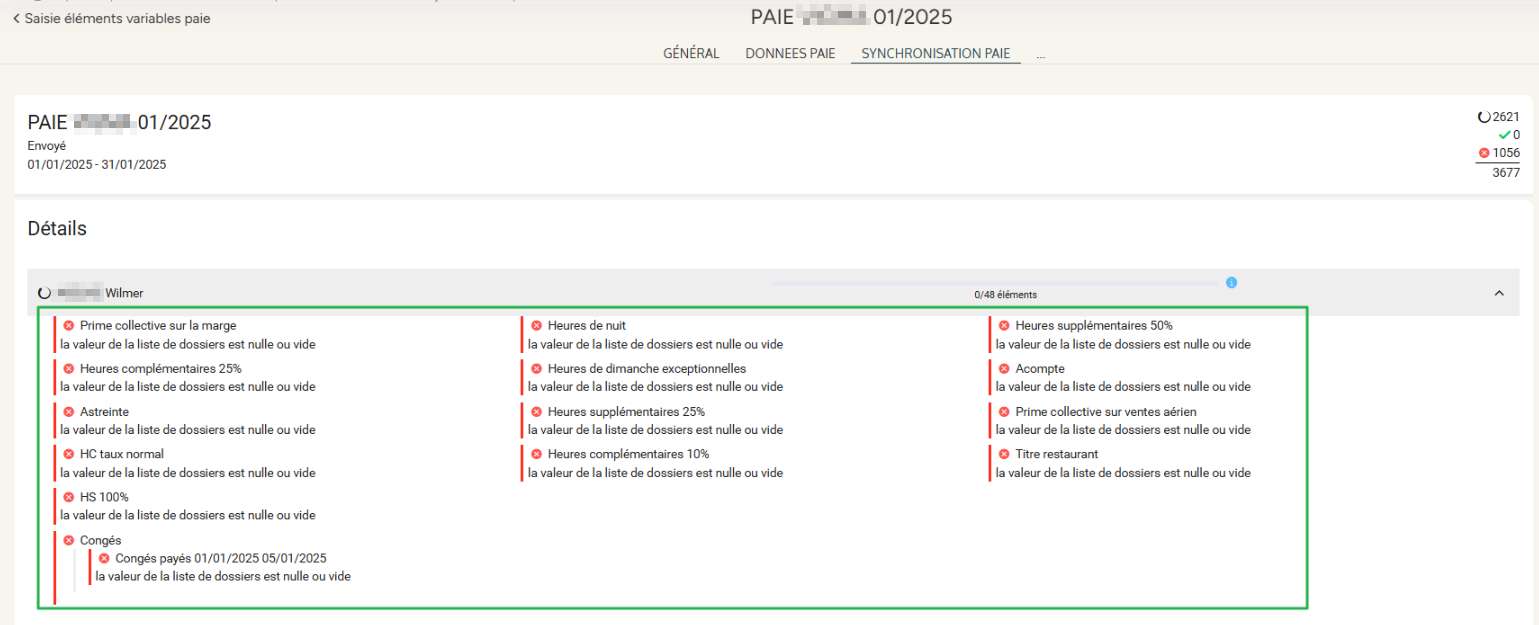
Task: Click the error icon next to Acompte
Action: (x=1004, y=369)
